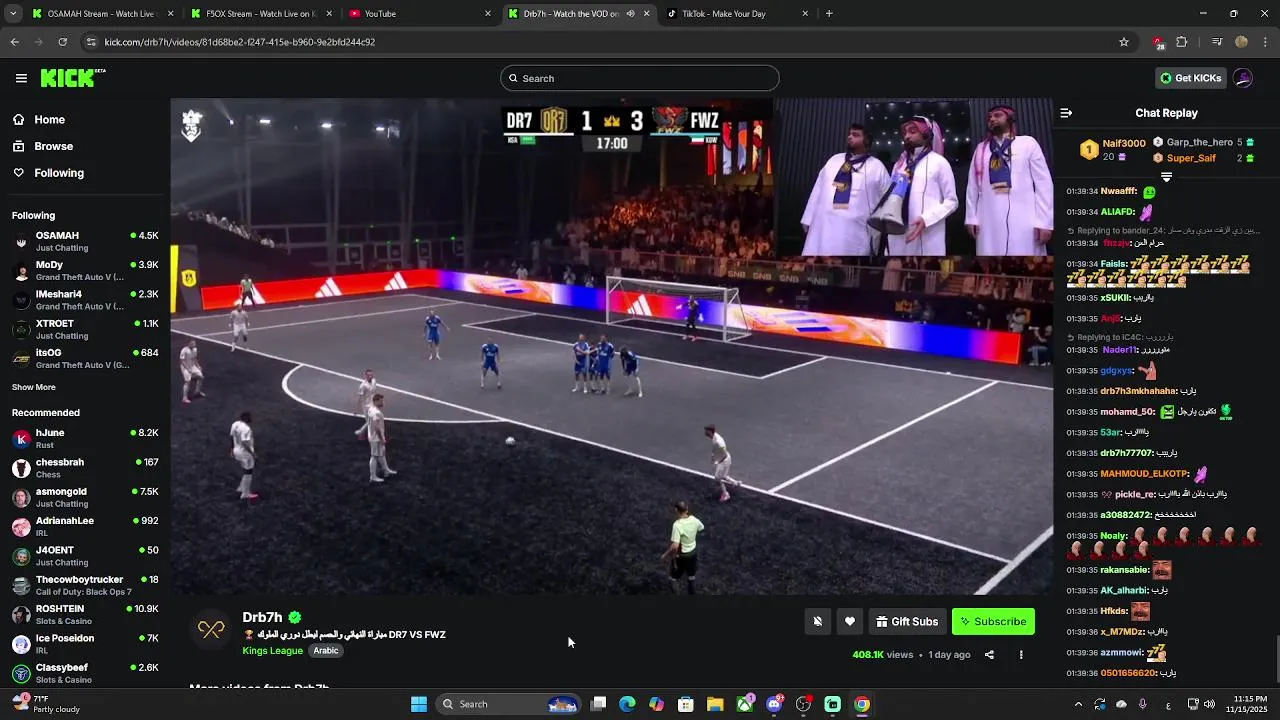Subscribe to Drb7h

click(x=993, y=622)
